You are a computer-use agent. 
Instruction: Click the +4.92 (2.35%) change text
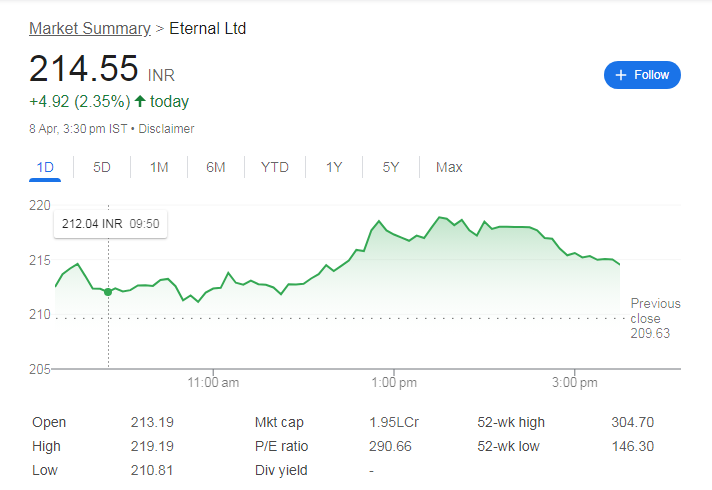coord(80,101)
